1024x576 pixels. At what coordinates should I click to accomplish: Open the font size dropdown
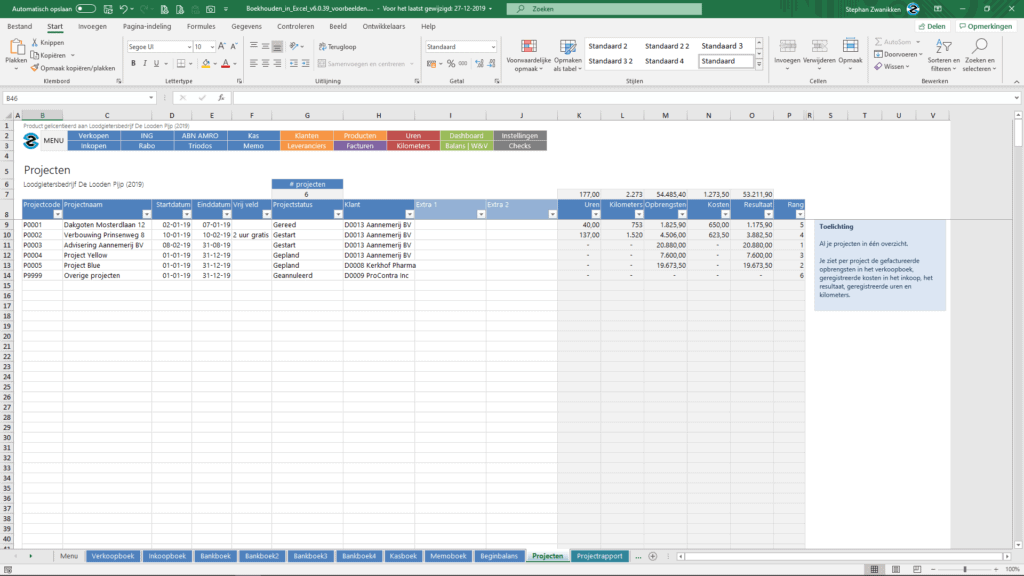click(x=210, y=45)
